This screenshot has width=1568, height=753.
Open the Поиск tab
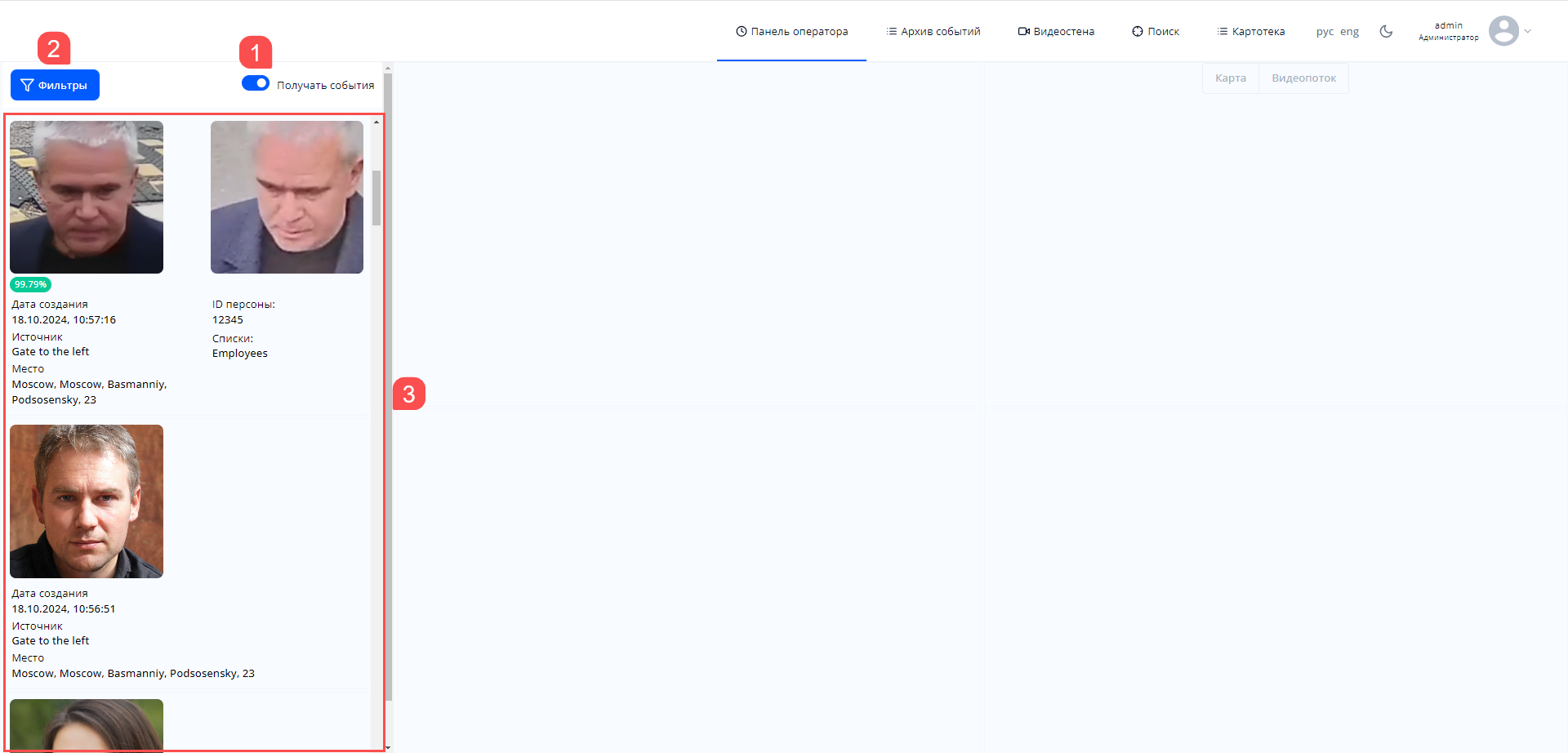[x=1156, y=32]
